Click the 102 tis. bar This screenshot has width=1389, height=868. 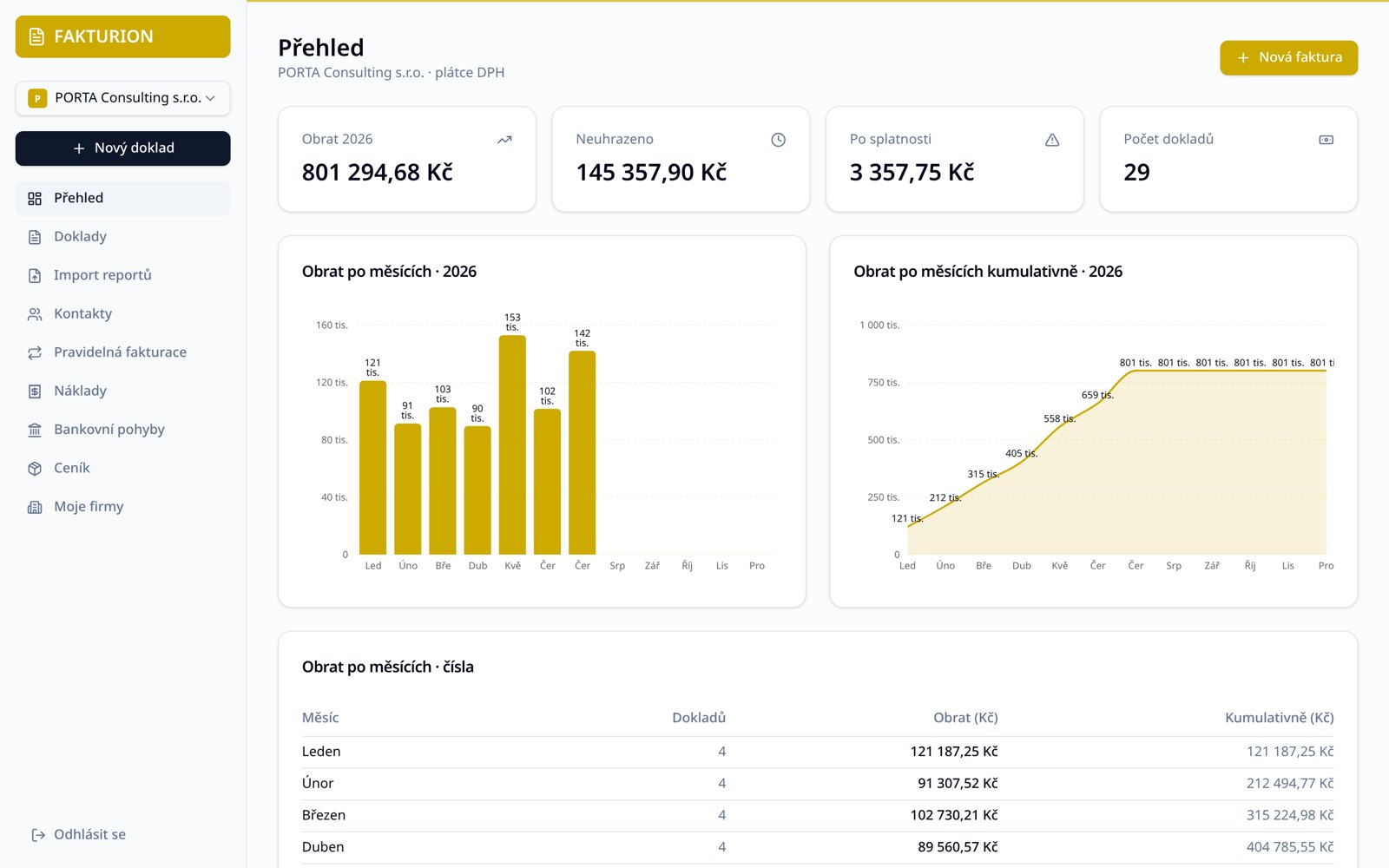547,482
